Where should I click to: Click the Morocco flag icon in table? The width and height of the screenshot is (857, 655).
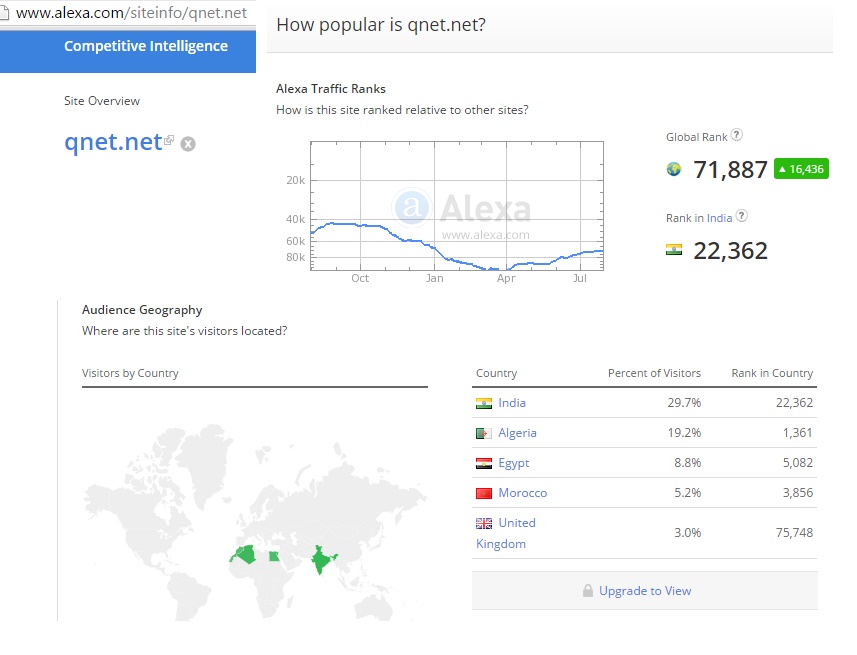tap(484, 493)
